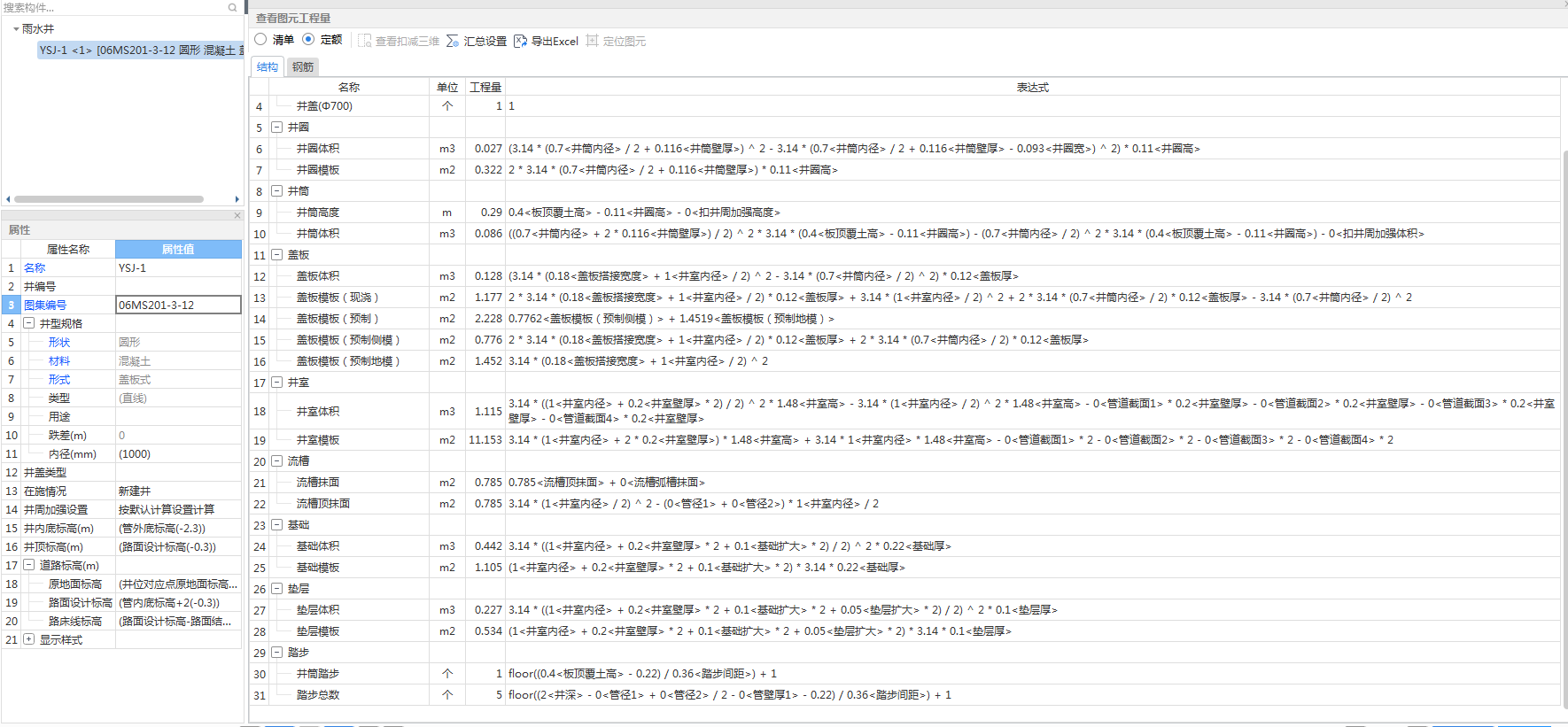
Task: Click the 图集编号 property link
Action: click(x=45, y=305)
